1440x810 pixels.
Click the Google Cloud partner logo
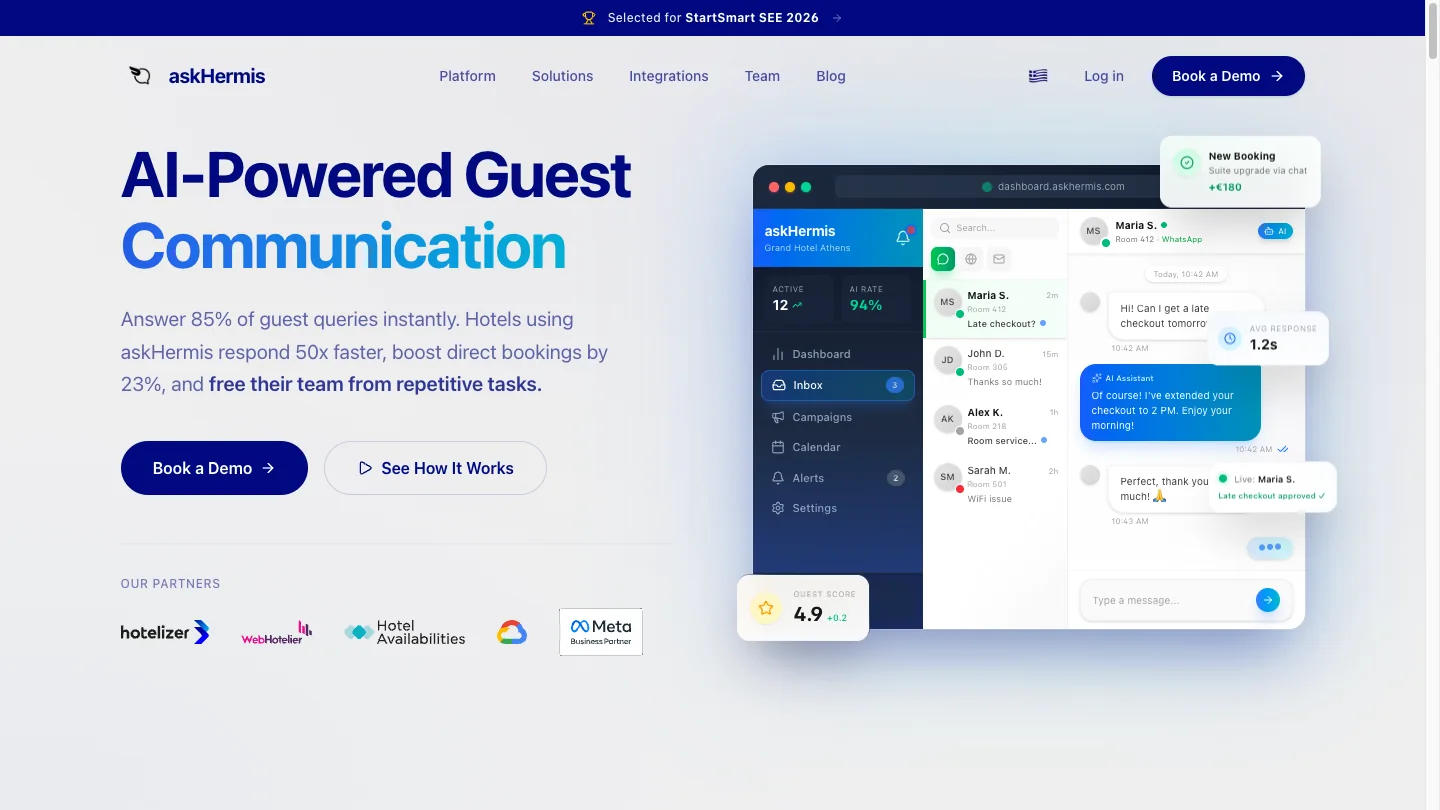click(x=512, y=632)
